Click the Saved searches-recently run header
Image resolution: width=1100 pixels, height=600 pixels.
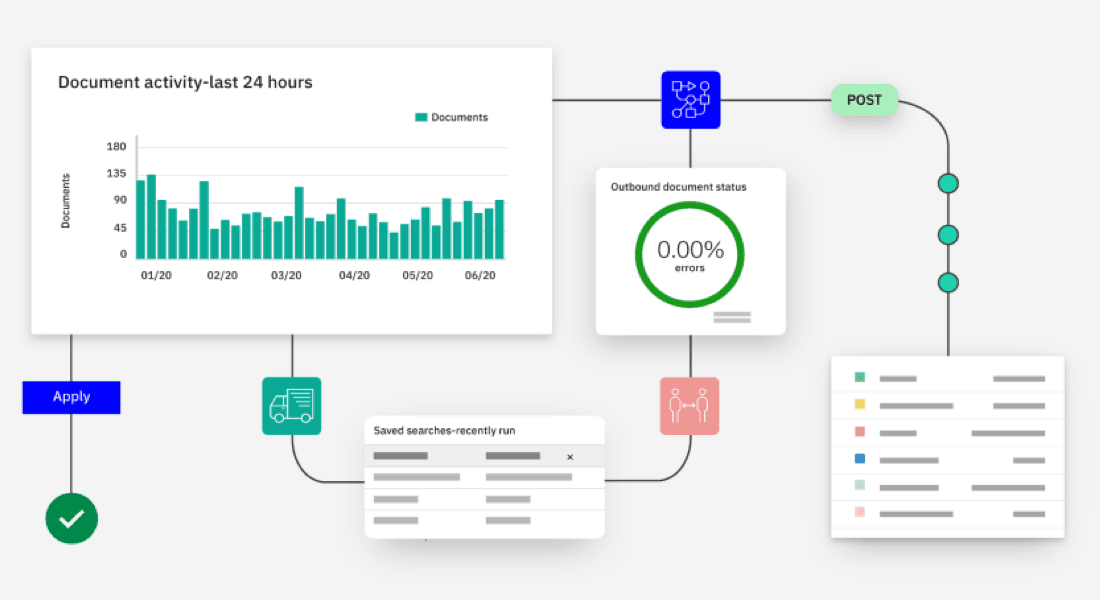444,431
